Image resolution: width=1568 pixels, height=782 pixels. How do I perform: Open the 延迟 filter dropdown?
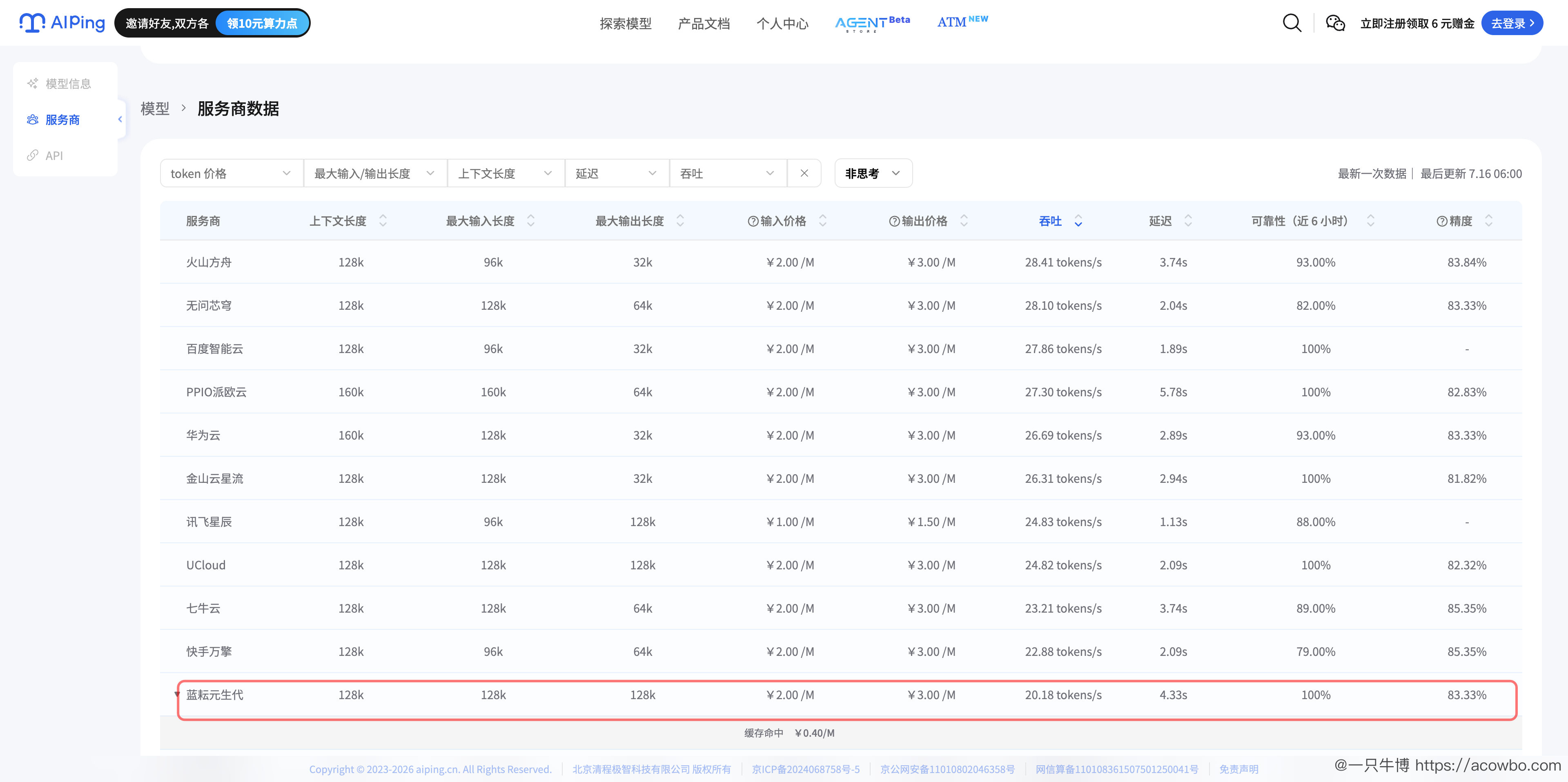[617, 173]
